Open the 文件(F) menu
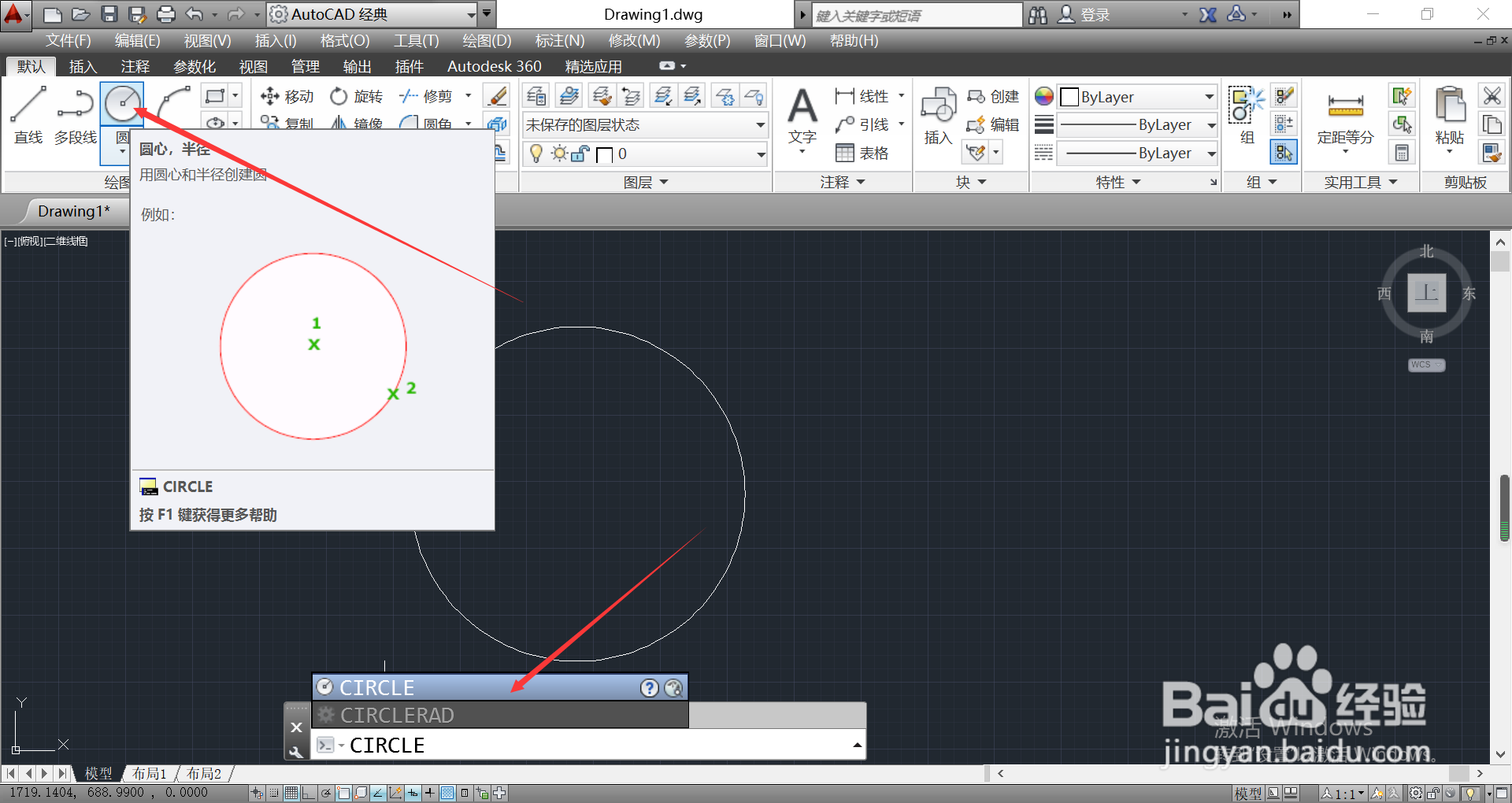The width and height of the screenshot is (1512, 803). click(x=69, y=40)
